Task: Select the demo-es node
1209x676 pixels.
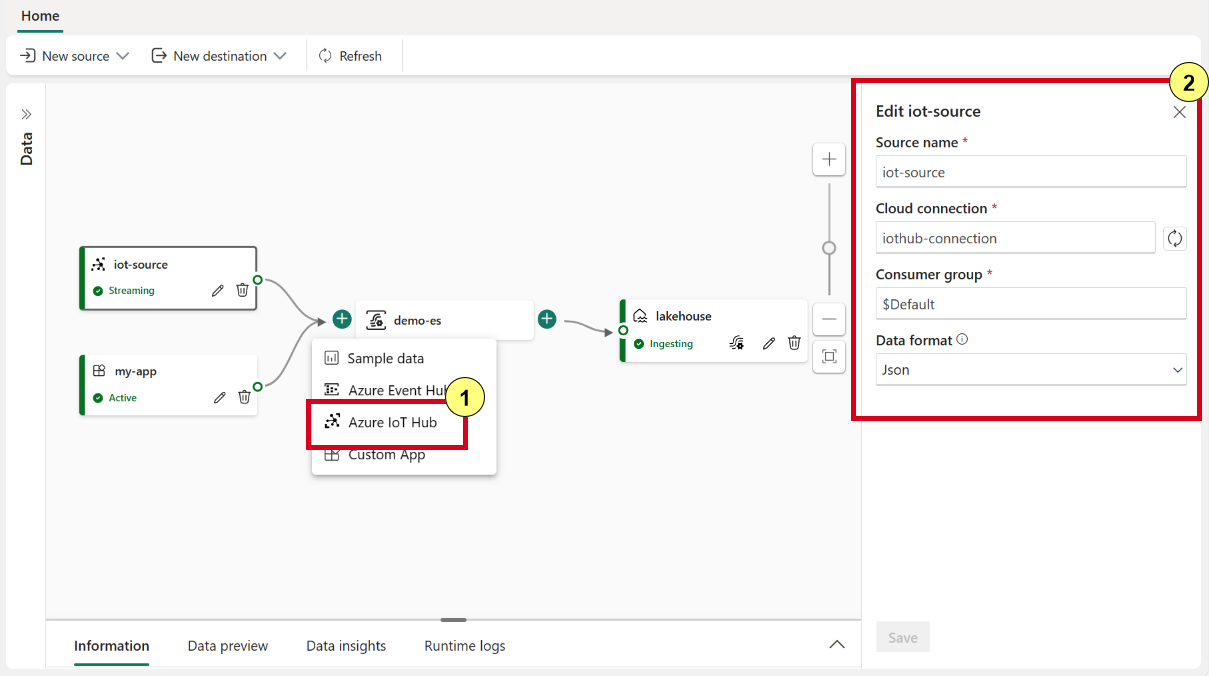Action: [x=444, y=320]
